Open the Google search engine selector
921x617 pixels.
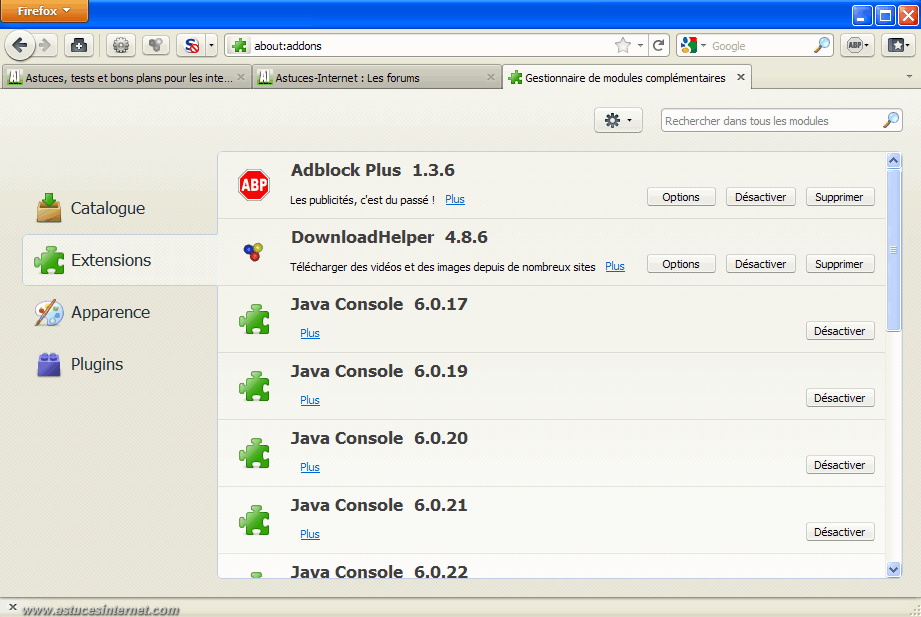tap(693, 45)
